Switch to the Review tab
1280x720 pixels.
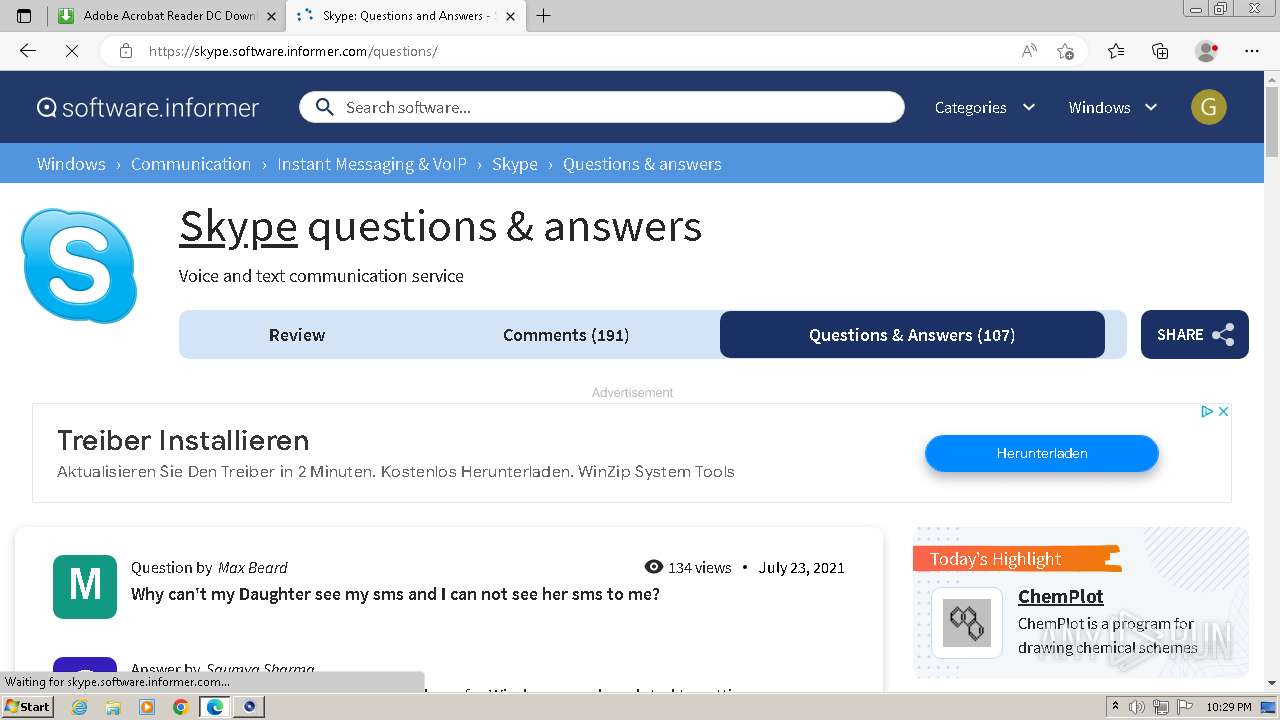tap(297, 335)
